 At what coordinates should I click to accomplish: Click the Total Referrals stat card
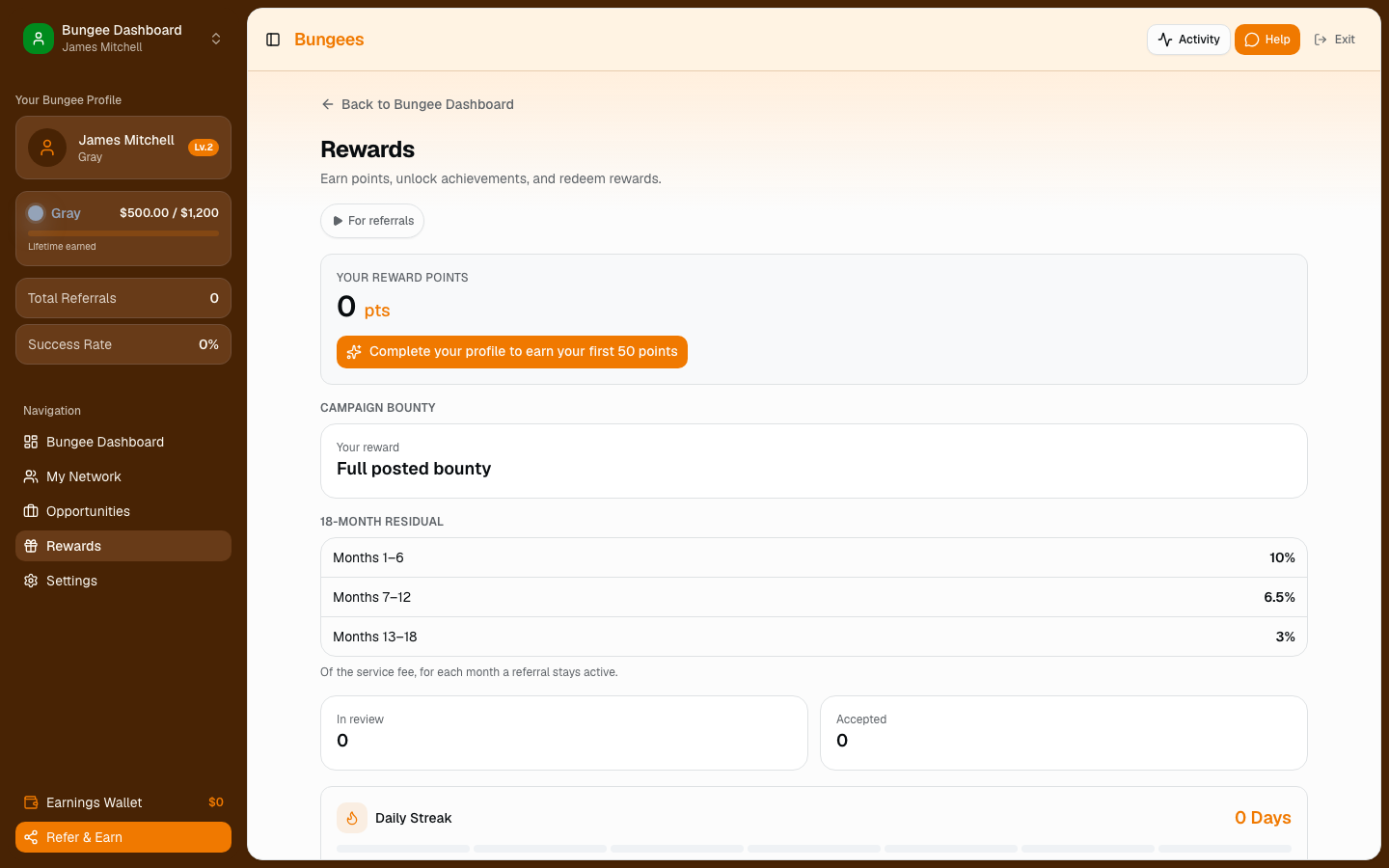click(123, 298)
